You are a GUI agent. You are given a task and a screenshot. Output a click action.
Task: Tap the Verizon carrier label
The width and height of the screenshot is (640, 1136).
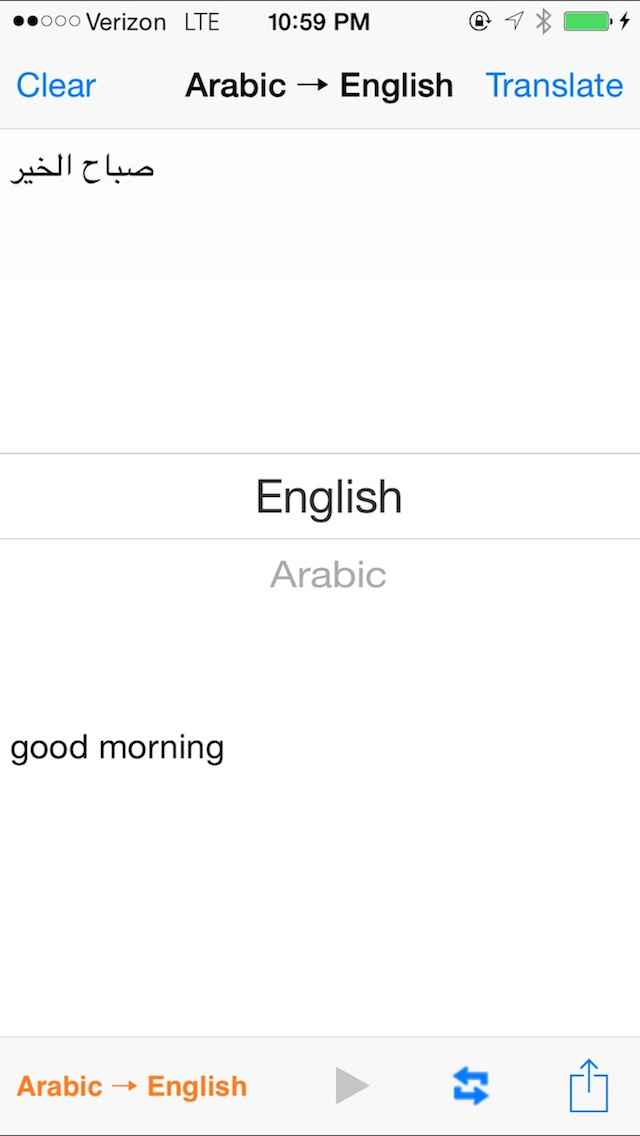coord(126,21)
